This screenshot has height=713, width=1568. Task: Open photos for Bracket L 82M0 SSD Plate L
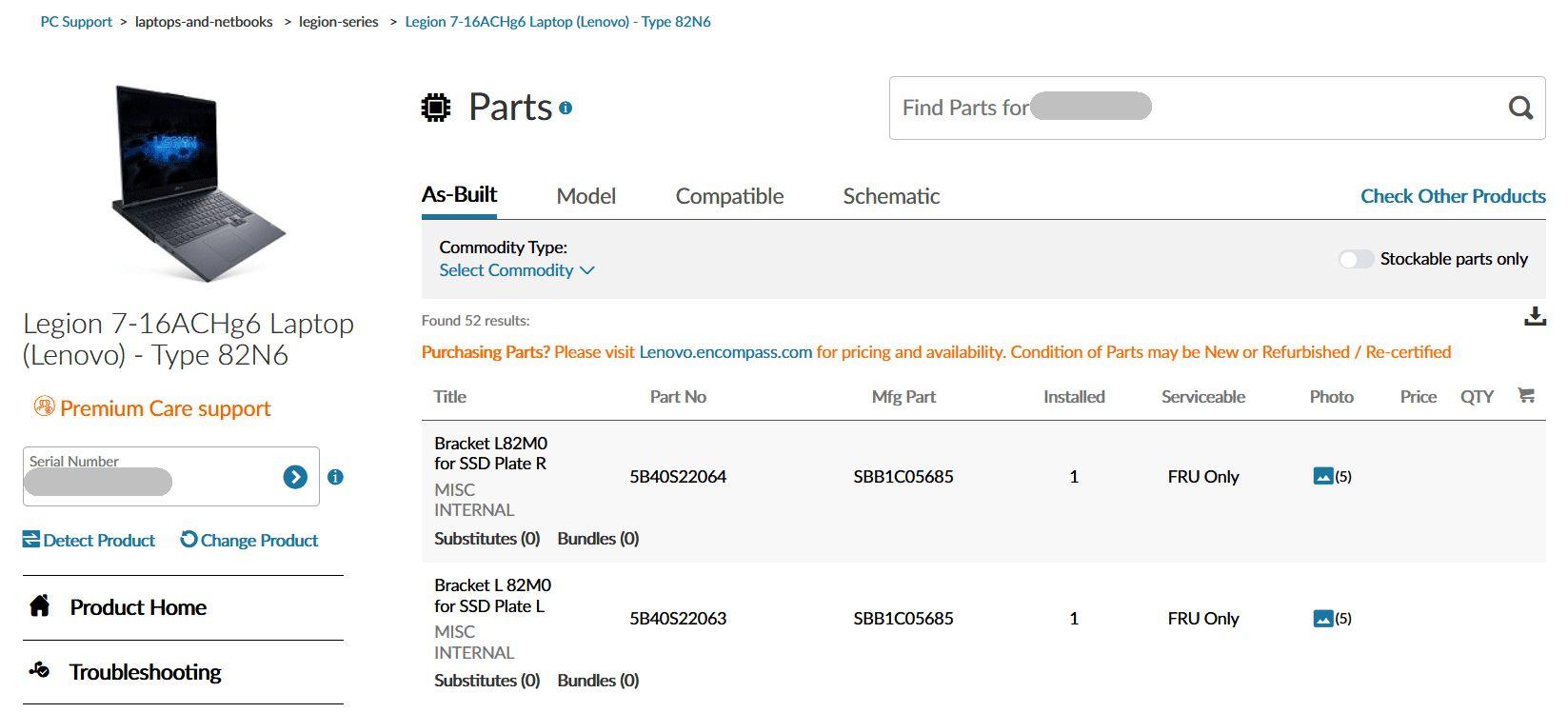(x=1331, y=619)
